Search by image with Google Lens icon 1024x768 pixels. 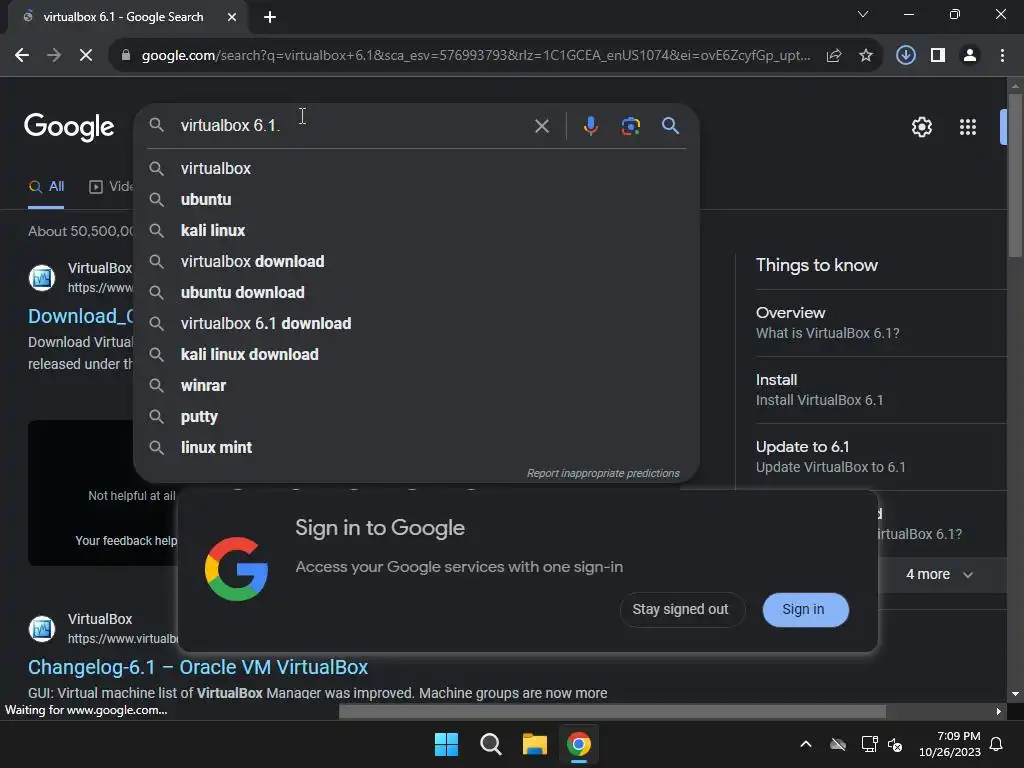pyautogui.click(x=631, y=126)
